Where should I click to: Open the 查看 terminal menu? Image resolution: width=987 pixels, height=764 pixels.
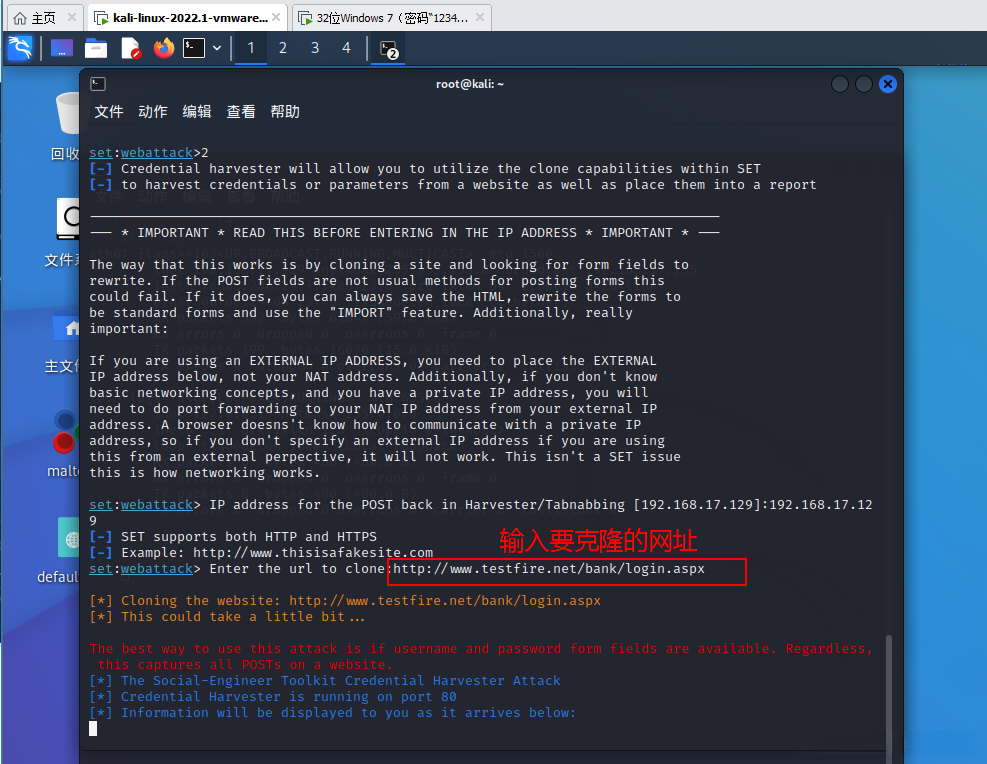coord(241,111)
